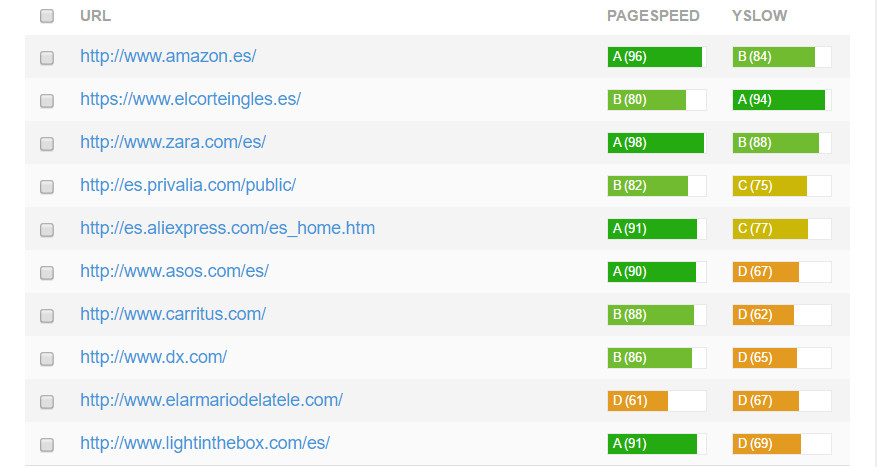877x467 pixels.
Task: Open the asos.com/es link
Action: point(174,271)
